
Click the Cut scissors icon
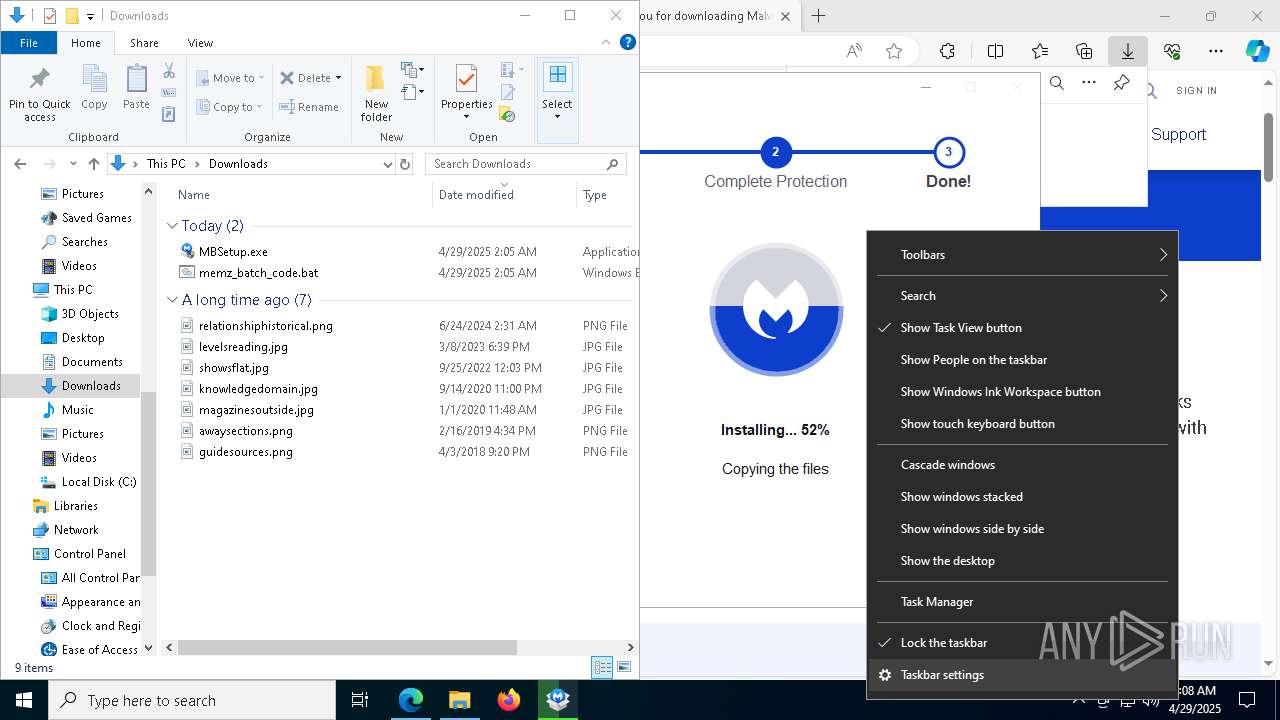click(x=169, y=71)
